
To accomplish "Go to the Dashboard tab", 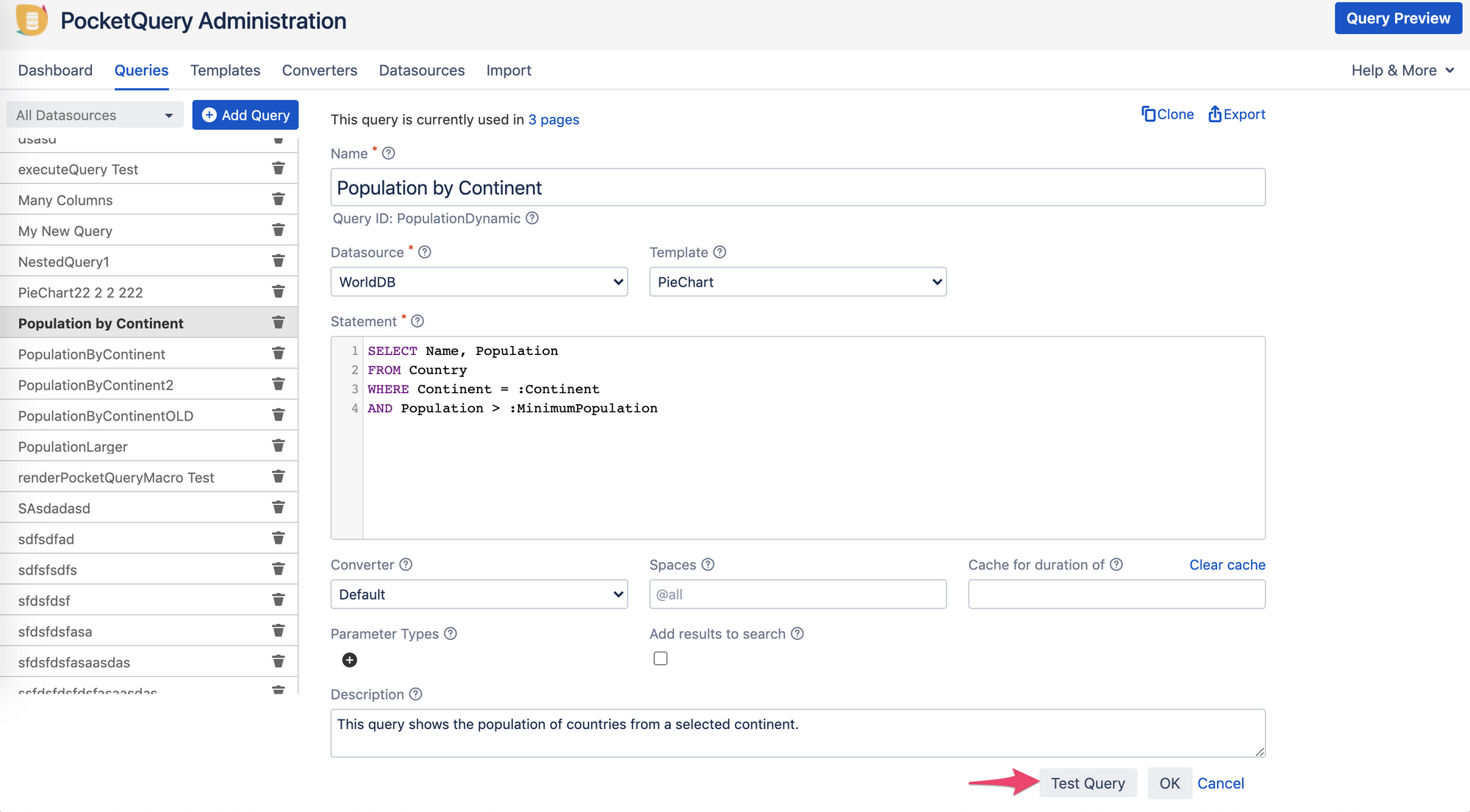I will [x=55, y=71].
